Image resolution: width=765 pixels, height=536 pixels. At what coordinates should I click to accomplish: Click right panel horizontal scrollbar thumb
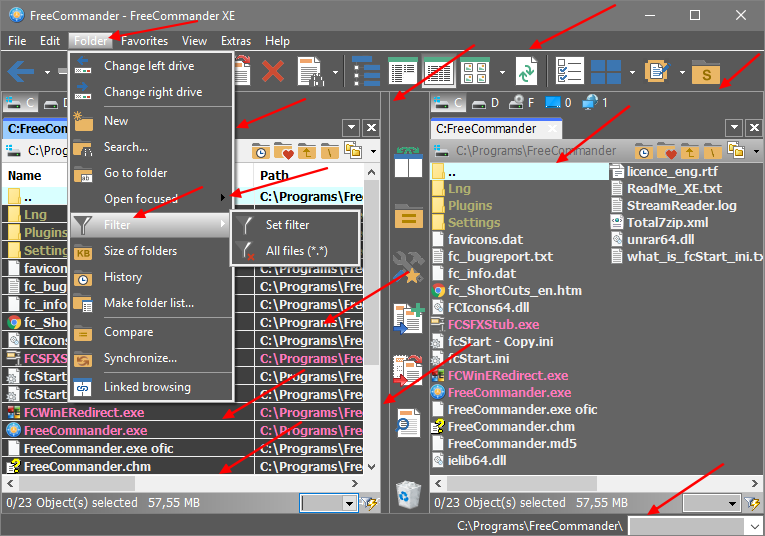click(x=522, y=483)
